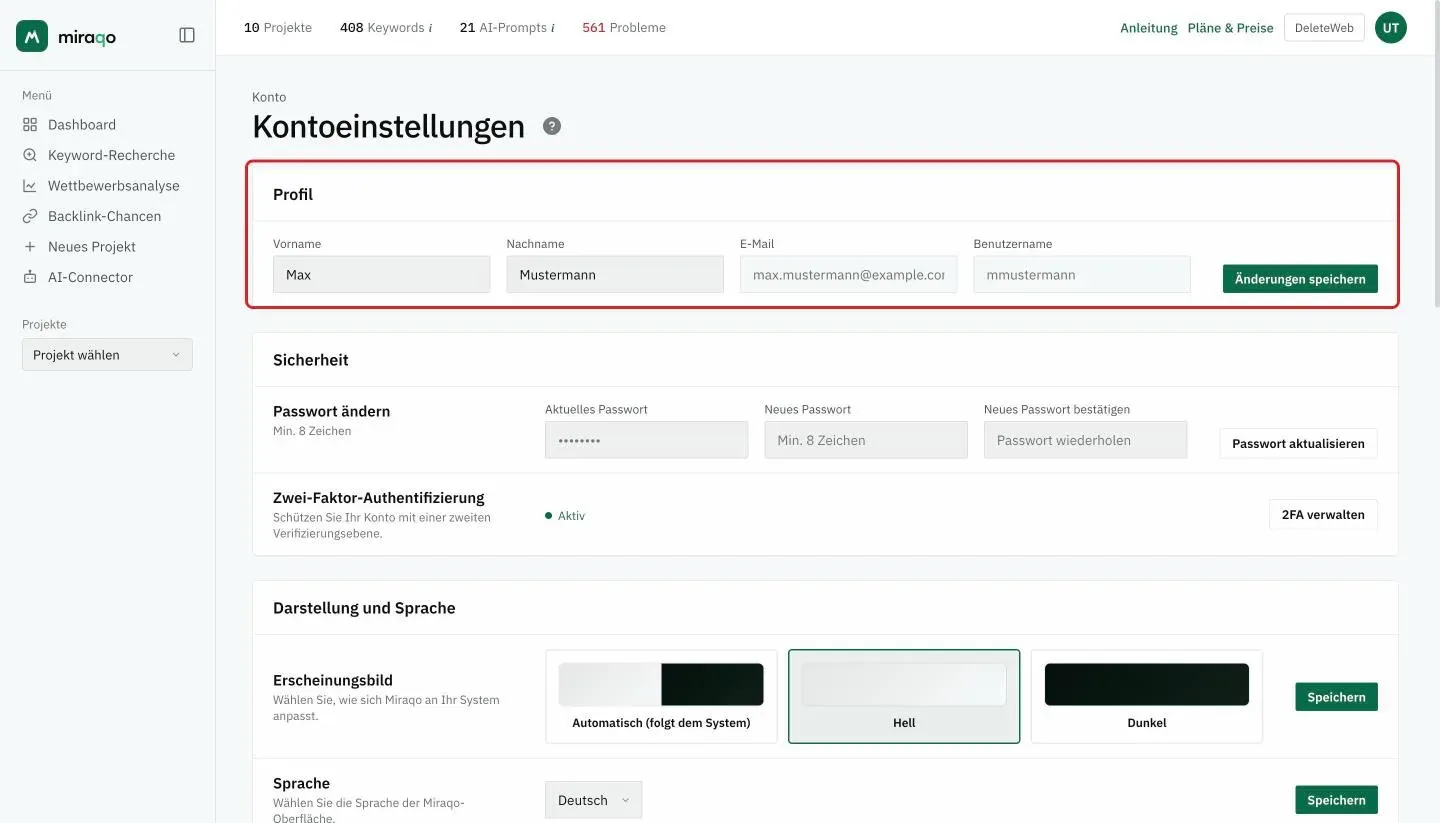Click the Neues Passwort field
This screenshot has width=1440, height=823.
coord(866,440)
